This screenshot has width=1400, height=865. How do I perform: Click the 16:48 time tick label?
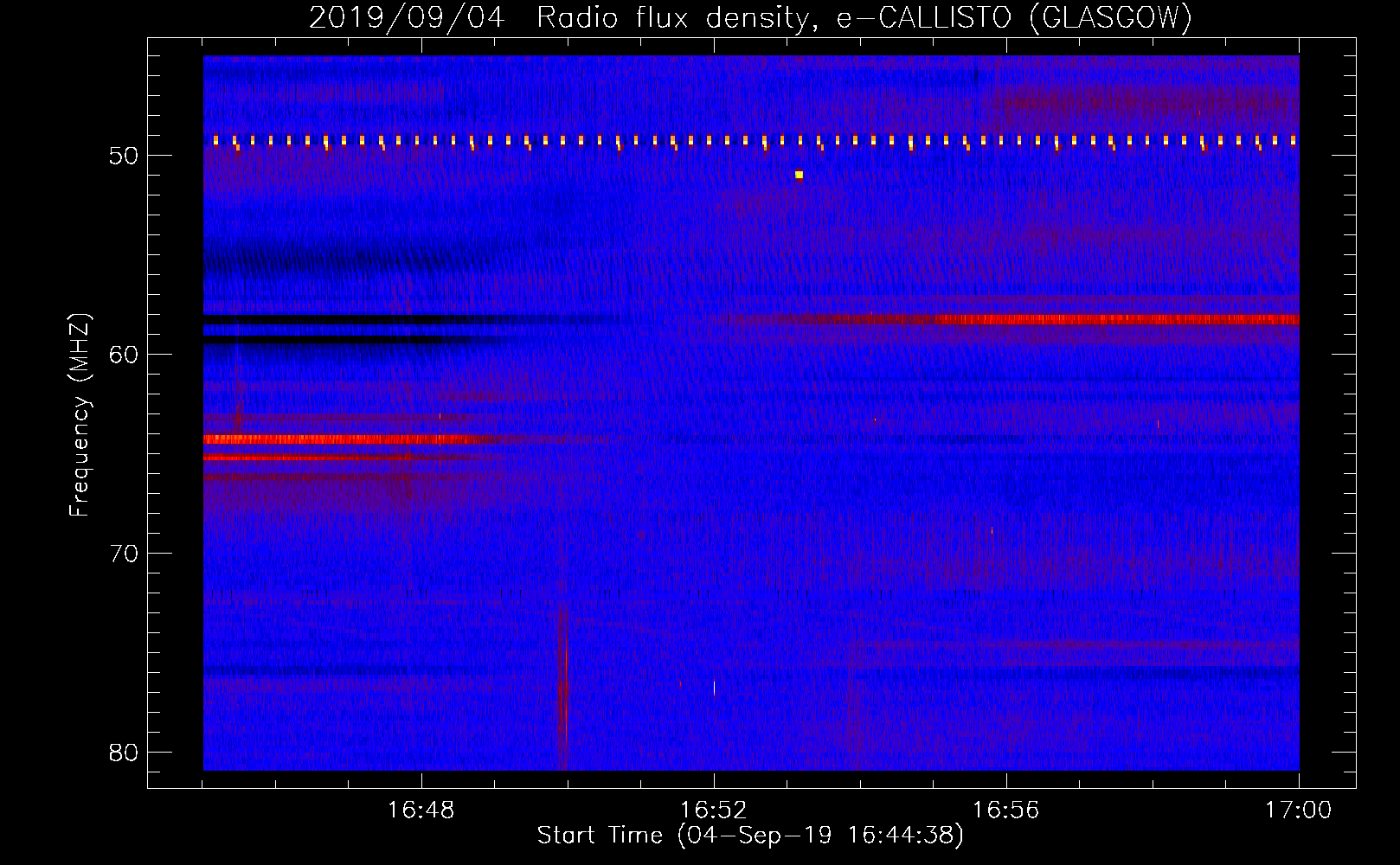click(x=421, y=811)
